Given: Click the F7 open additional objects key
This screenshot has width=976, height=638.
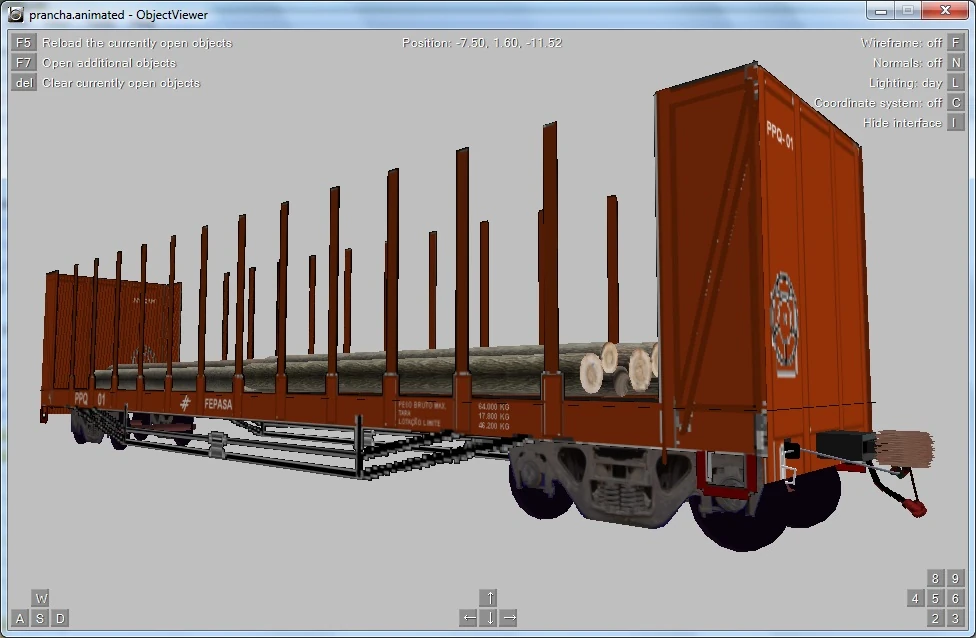Looking at the screenshot, I should point(24,62).
